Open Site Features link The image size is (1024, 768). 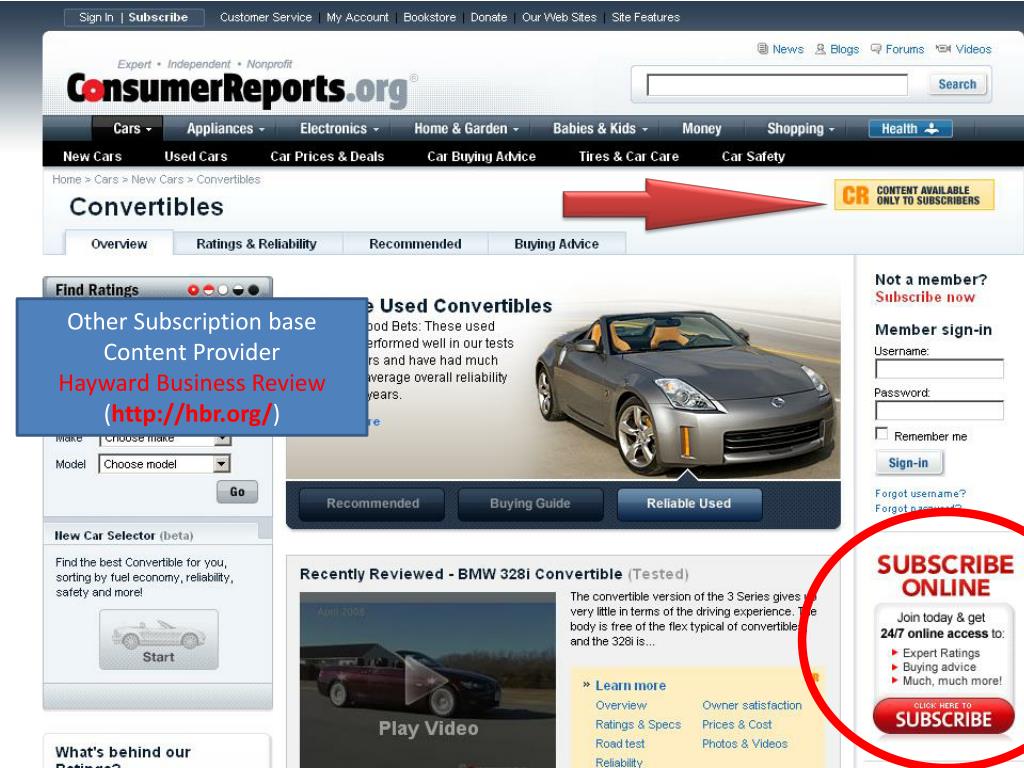pos(645,18)
